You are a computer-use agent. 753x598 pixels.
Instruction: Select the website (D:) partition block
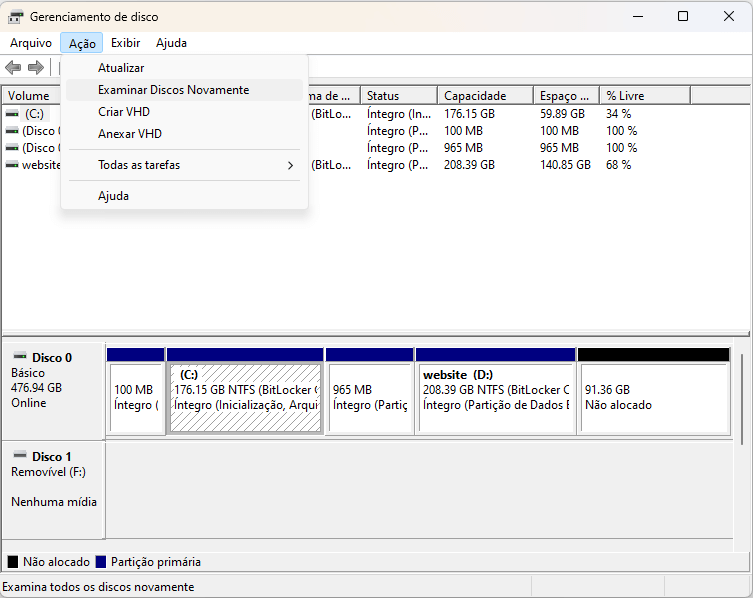click(495, 397)
